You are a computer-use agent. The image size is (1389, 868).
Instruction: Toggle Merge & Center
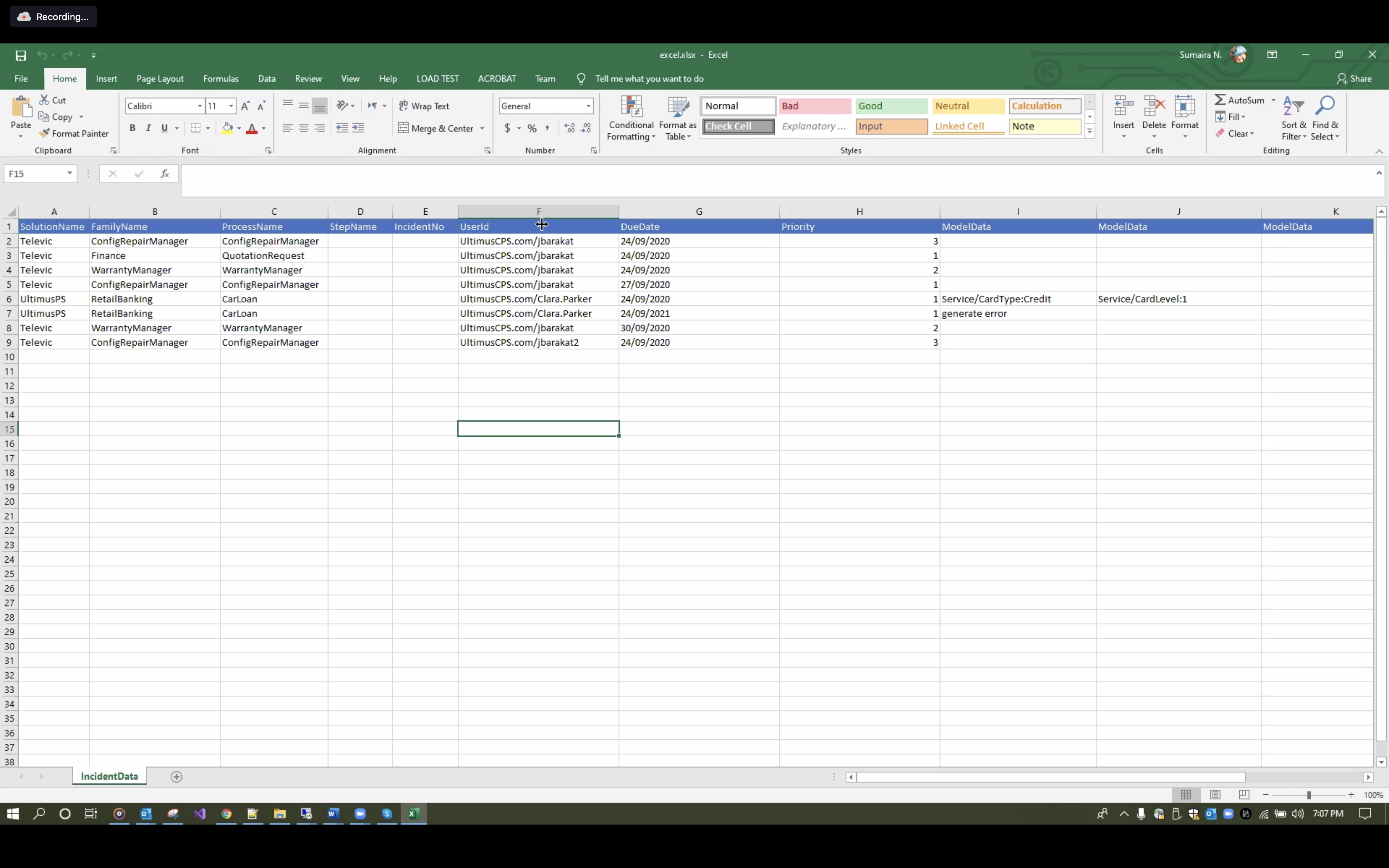pyautogui.click(x=436, y=128)
